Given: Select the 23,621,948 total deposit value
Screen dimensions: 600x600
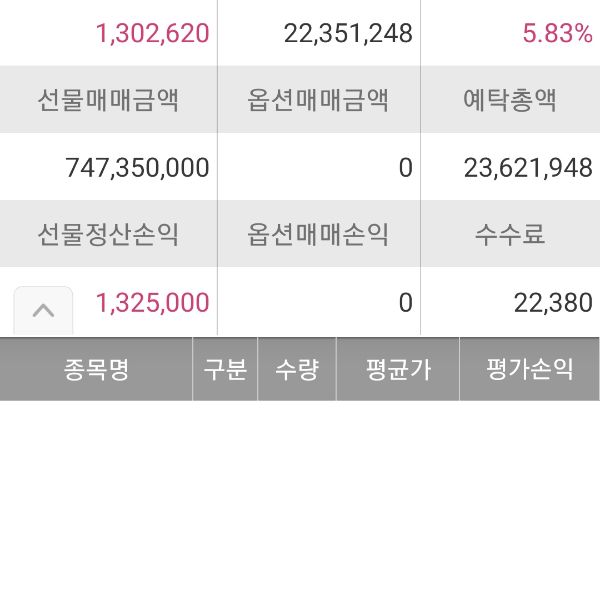Looking at the screenshot, I should [528, 168].
